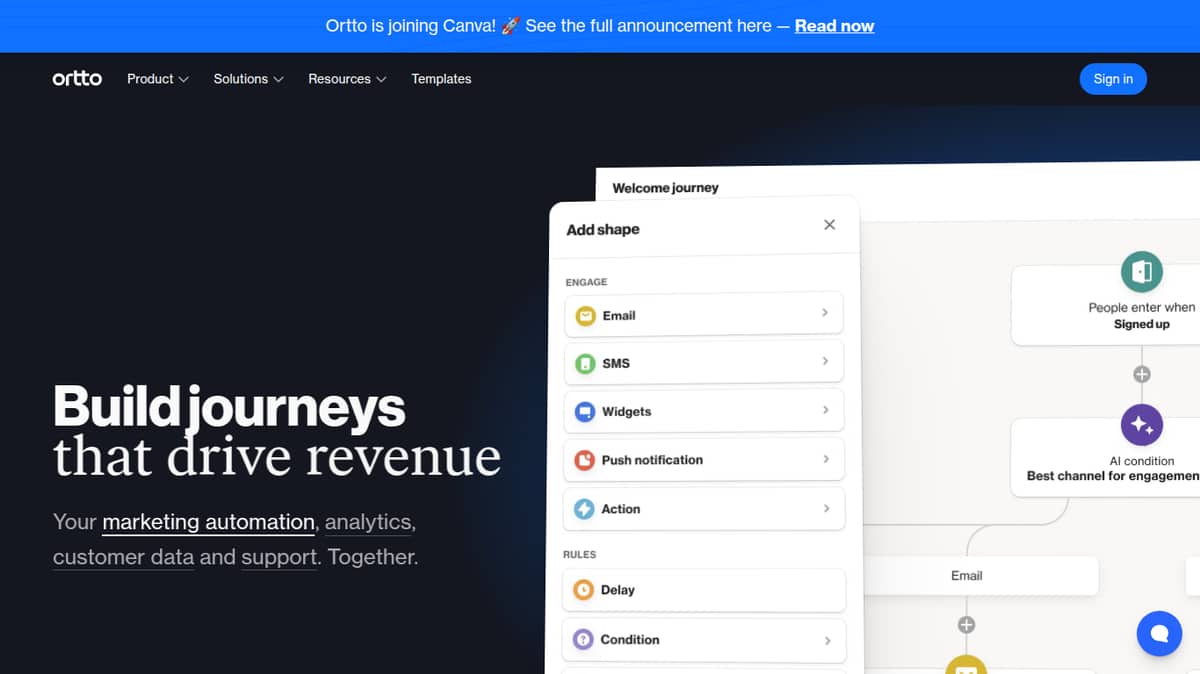The height and width of the screenshot is (674, 1200).
Task: Click the ENGAGE section label
Action: pos(586,282)
